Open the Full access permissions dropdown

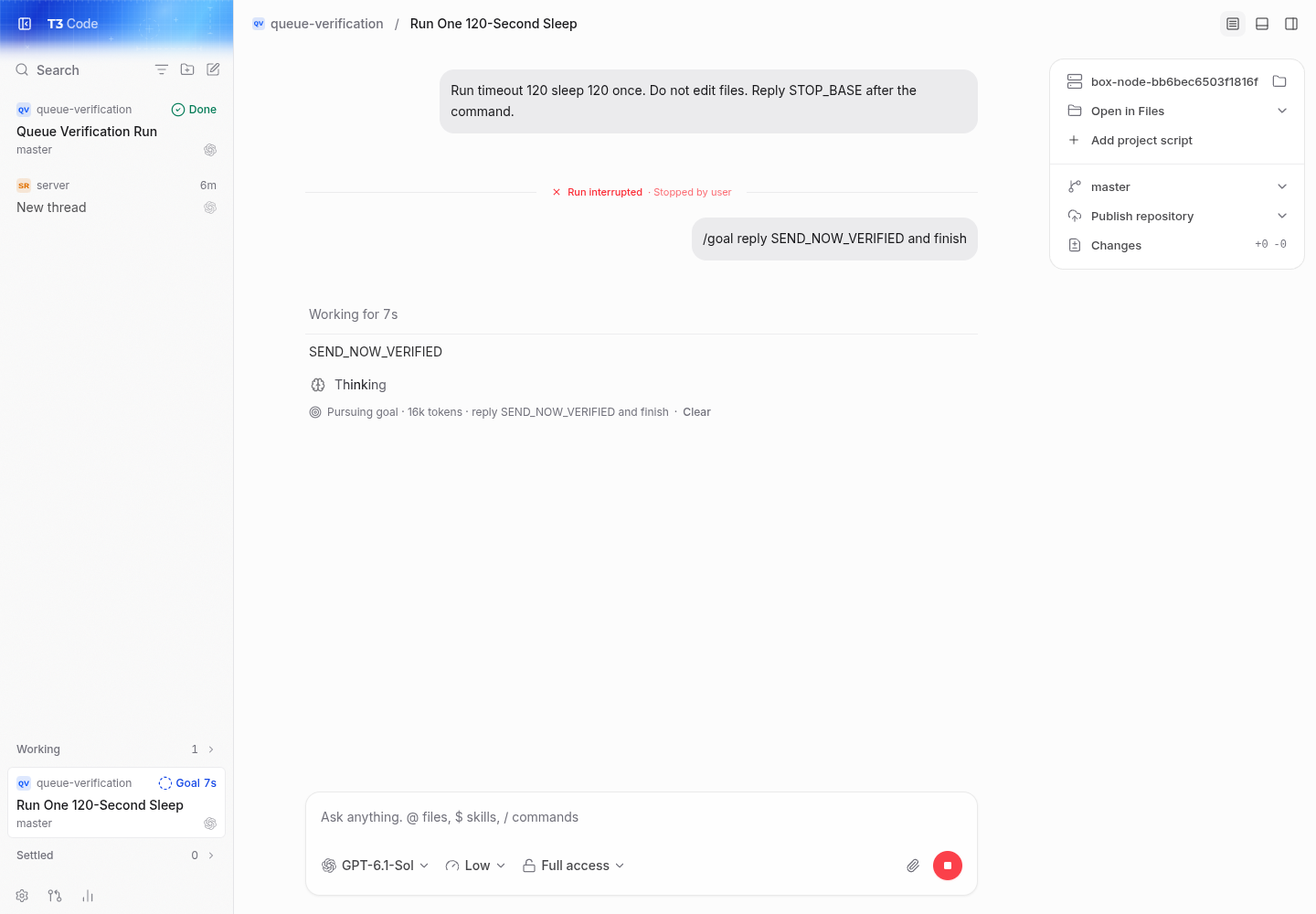(574, 866)
